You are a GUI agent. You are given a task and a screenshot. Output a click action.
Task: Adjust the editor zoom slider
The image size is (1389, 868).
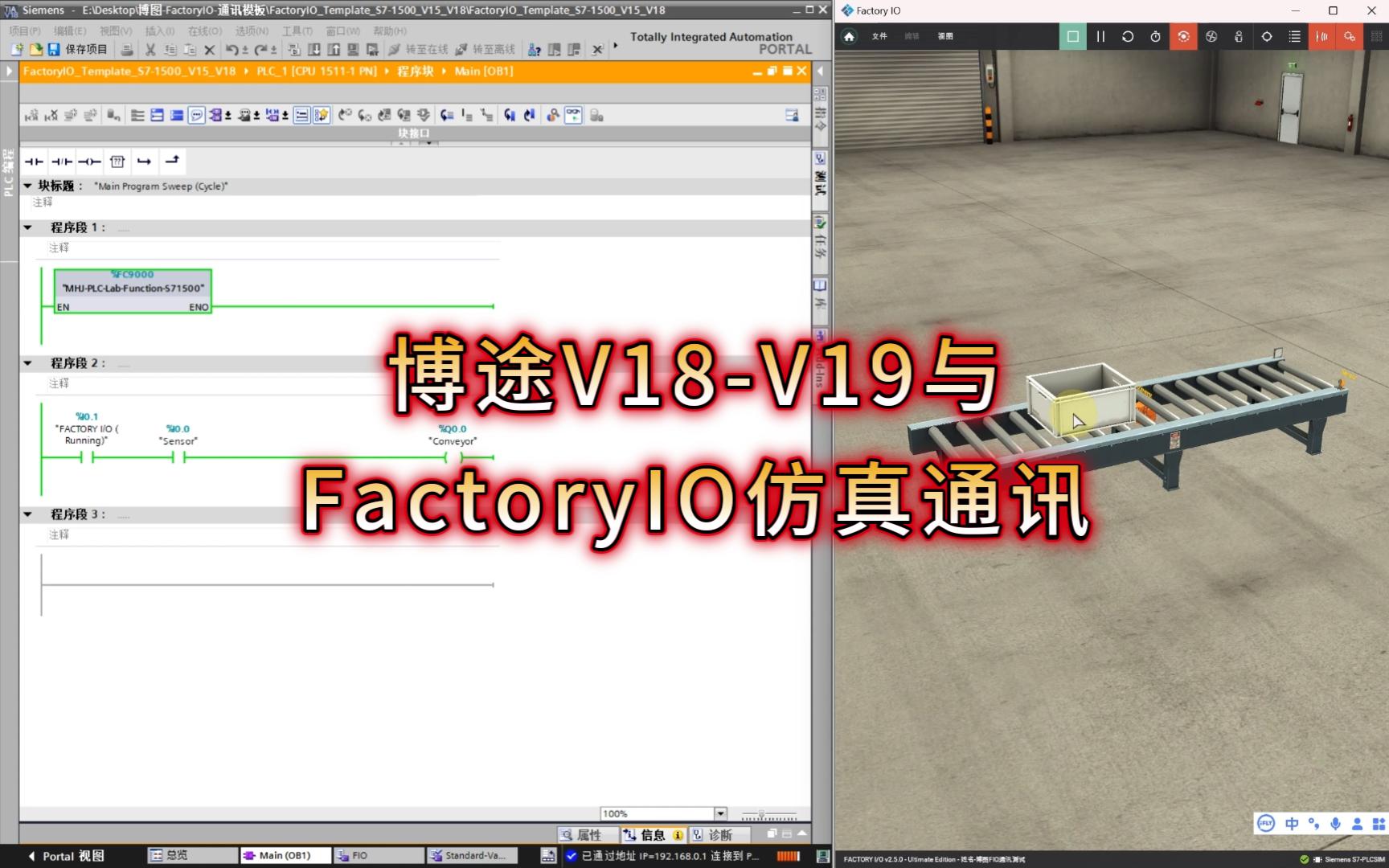[768, 814]
